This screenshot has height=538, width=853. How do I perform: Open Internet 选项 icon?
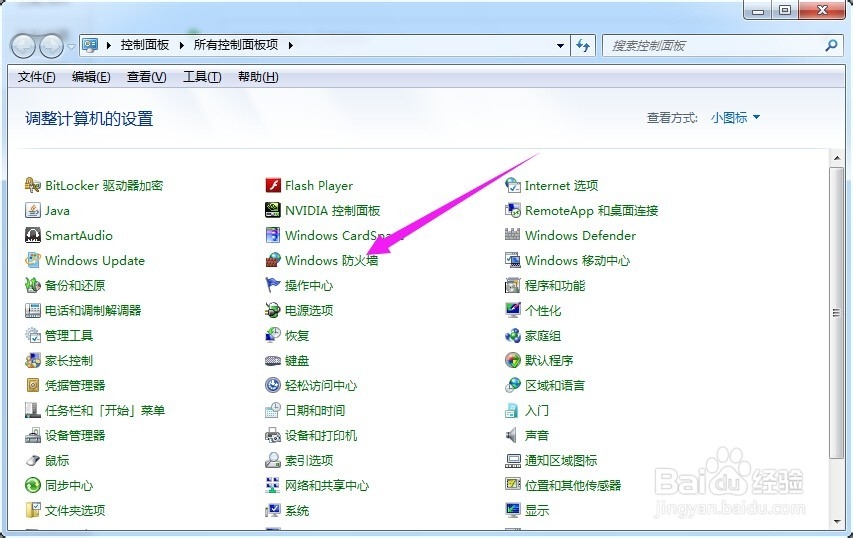pyautogui.click(x=512, y=185)
